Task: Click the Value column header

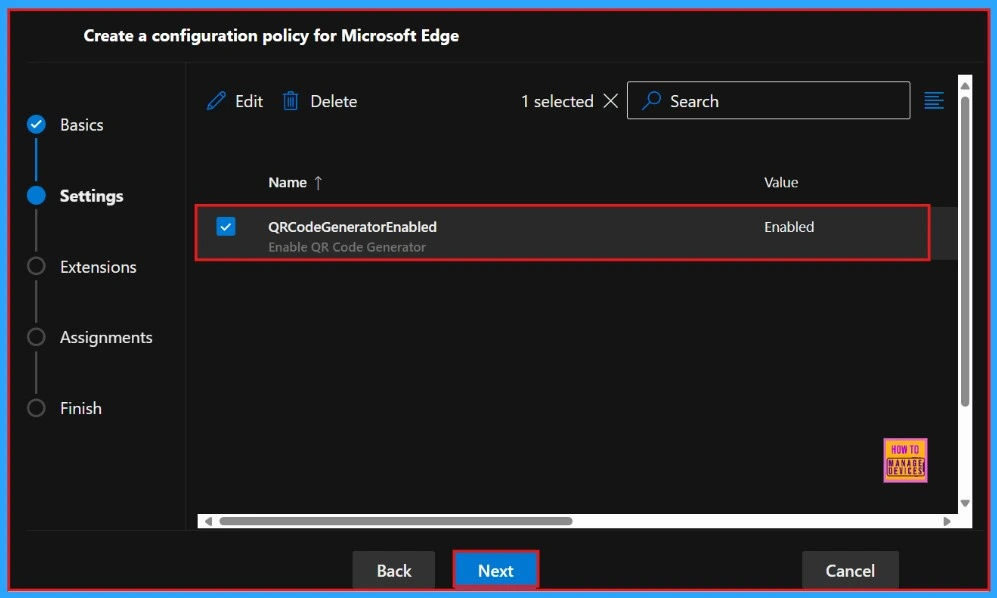Action: pyautogui.click(x=781, y=183)
